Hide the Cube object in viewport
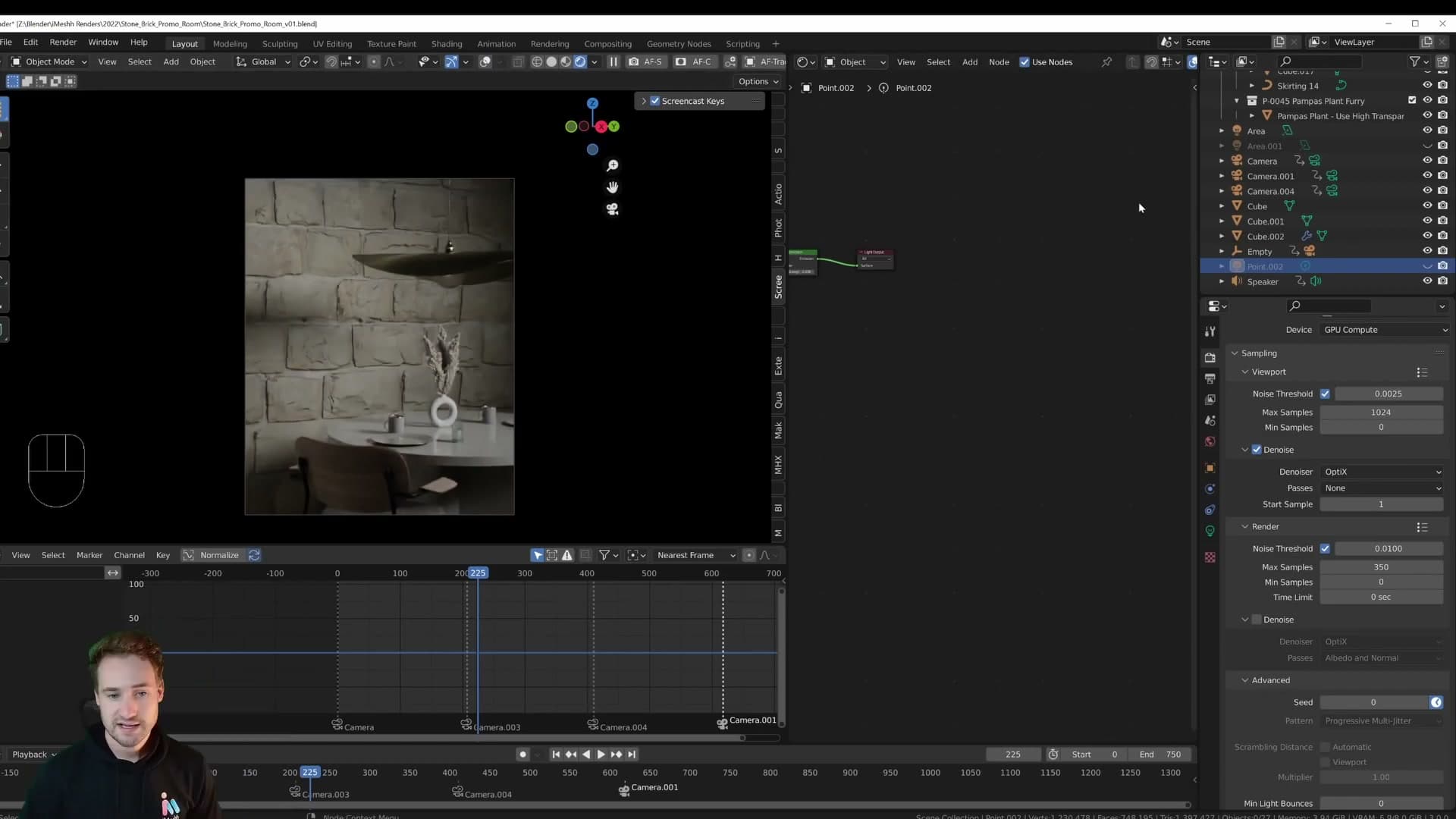 1427,206
